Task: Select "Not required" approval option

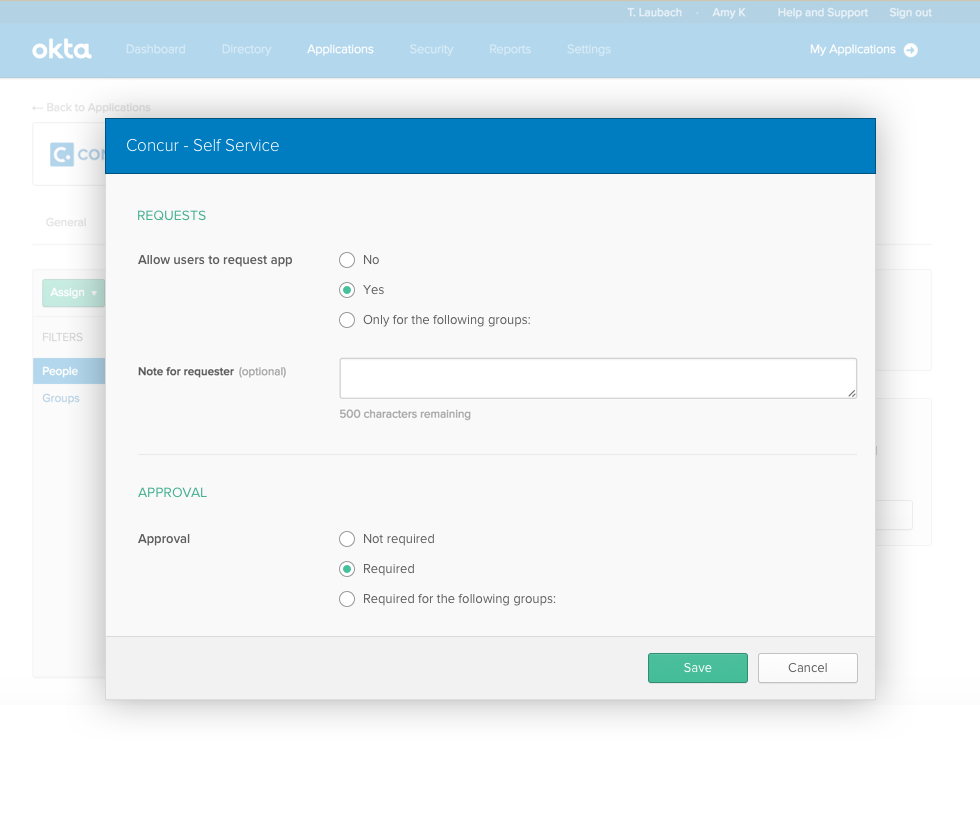Action: coord(347,538)
